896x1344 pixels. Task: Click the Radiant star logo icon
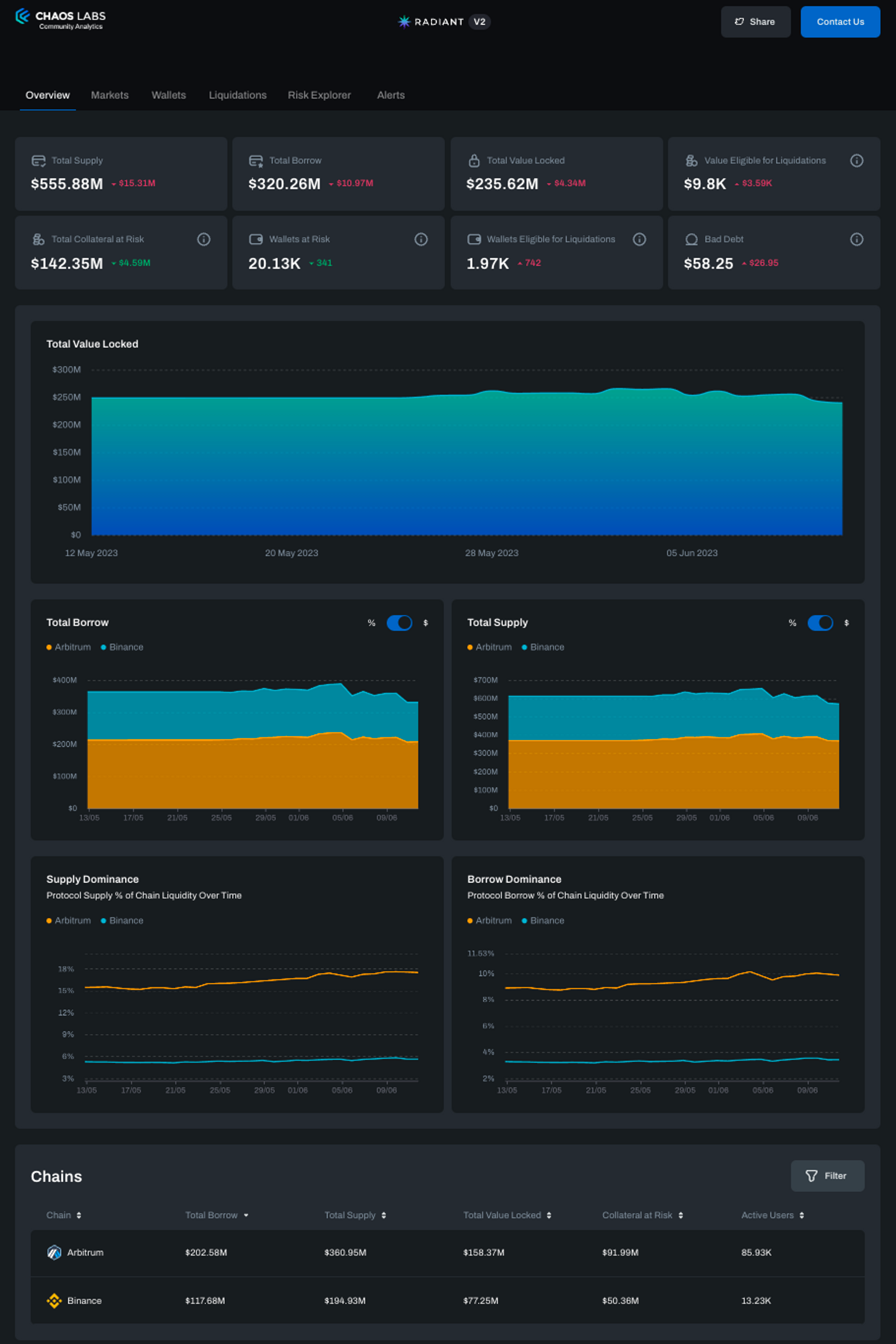coord(404,22)
